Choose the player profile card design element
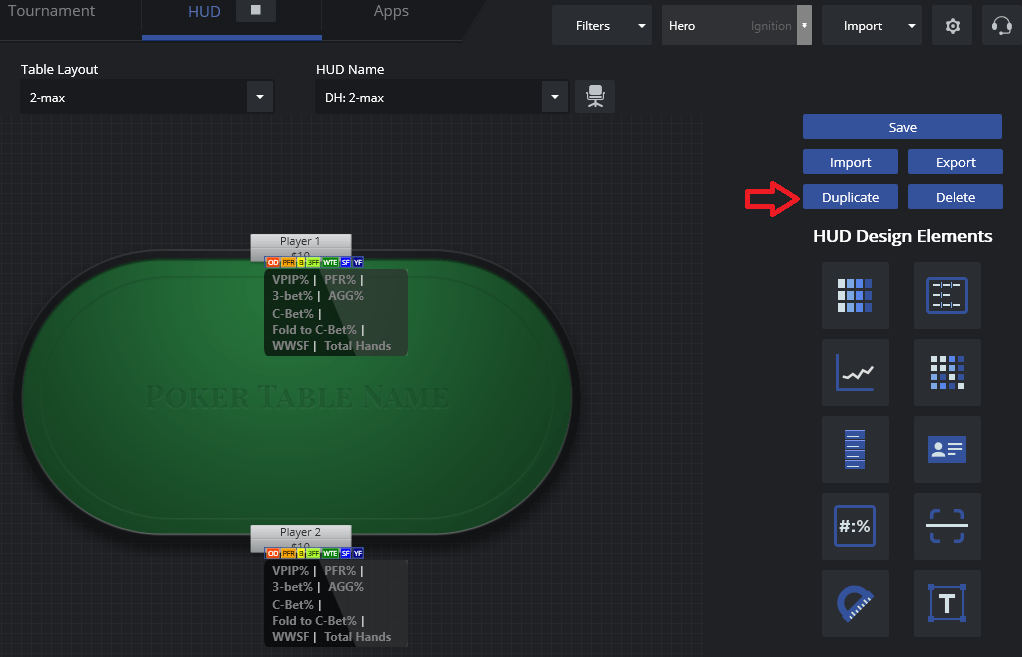This screenshot has width=1022, height=657. tap(946, 449)
